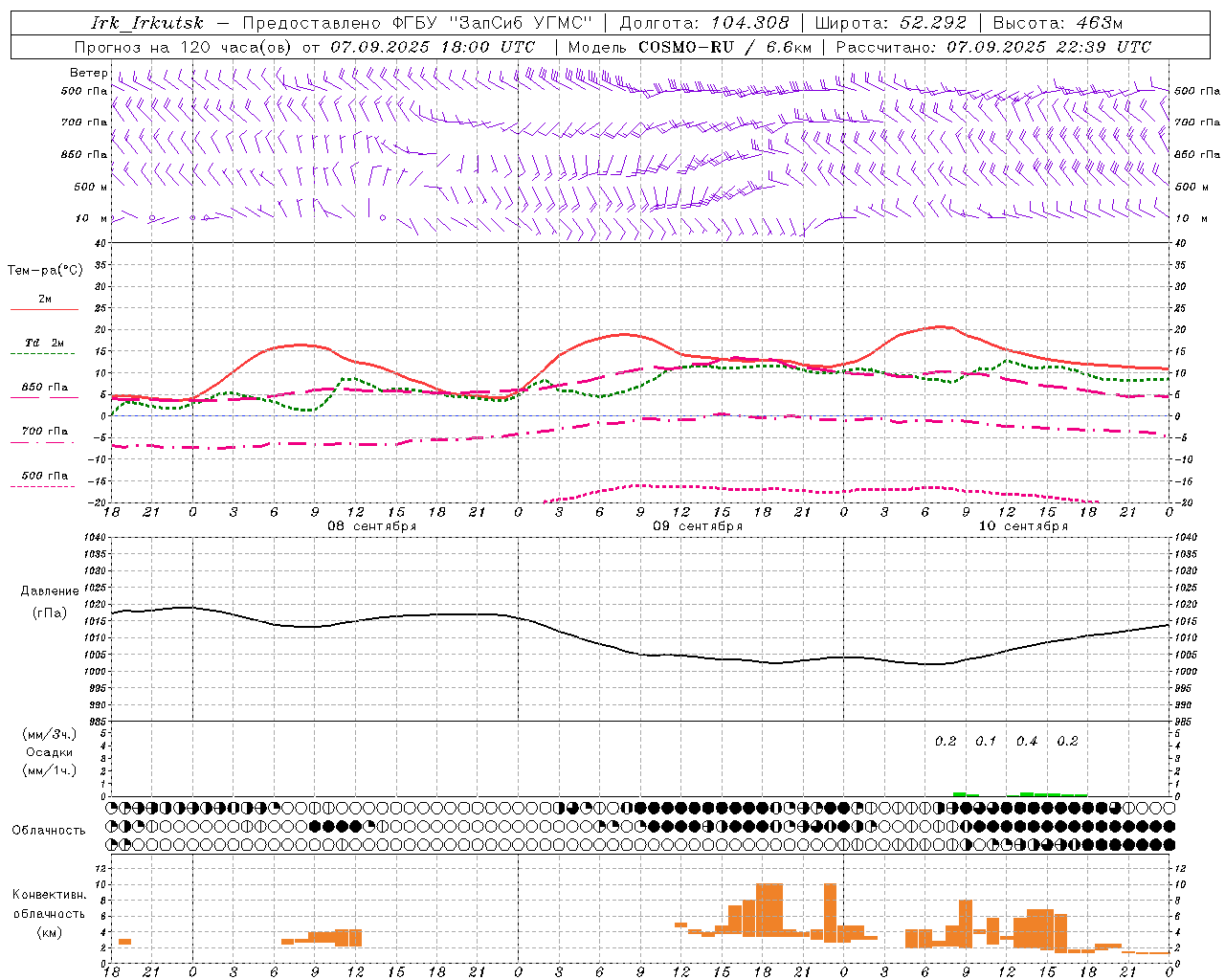The height and width of the screenshot is (980, 1225).
Task: Click the 'Облачность' cloud cover label
Action: 49,830
